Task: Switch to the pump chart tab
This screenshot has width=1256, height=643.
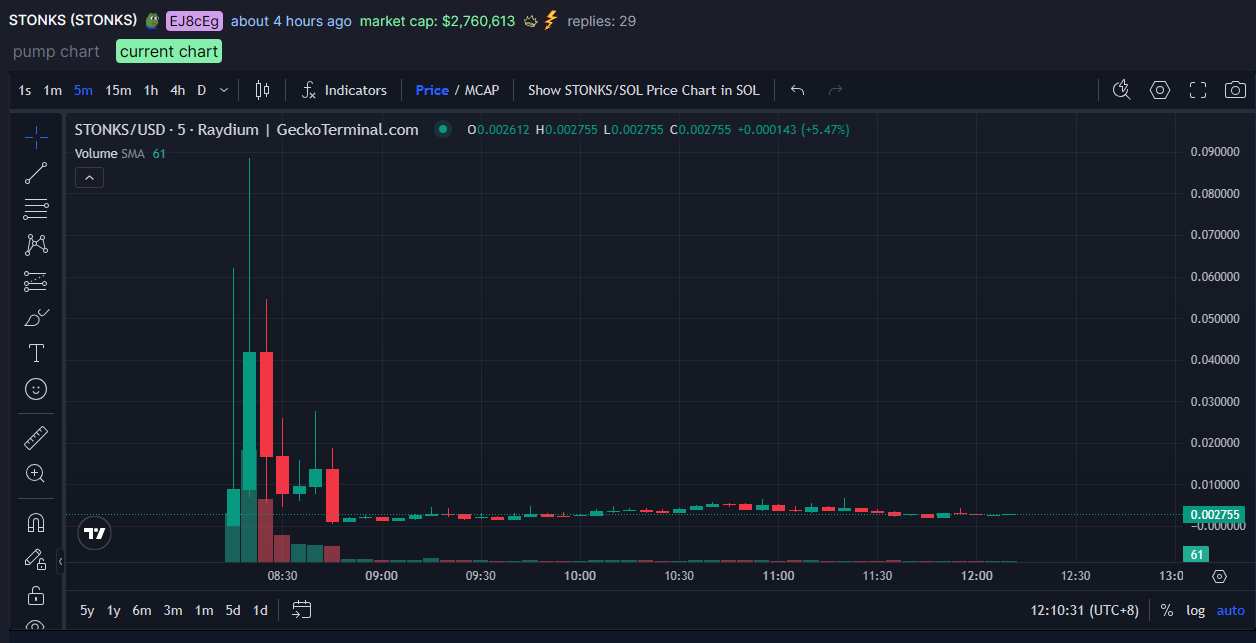Action: [56, 51]
